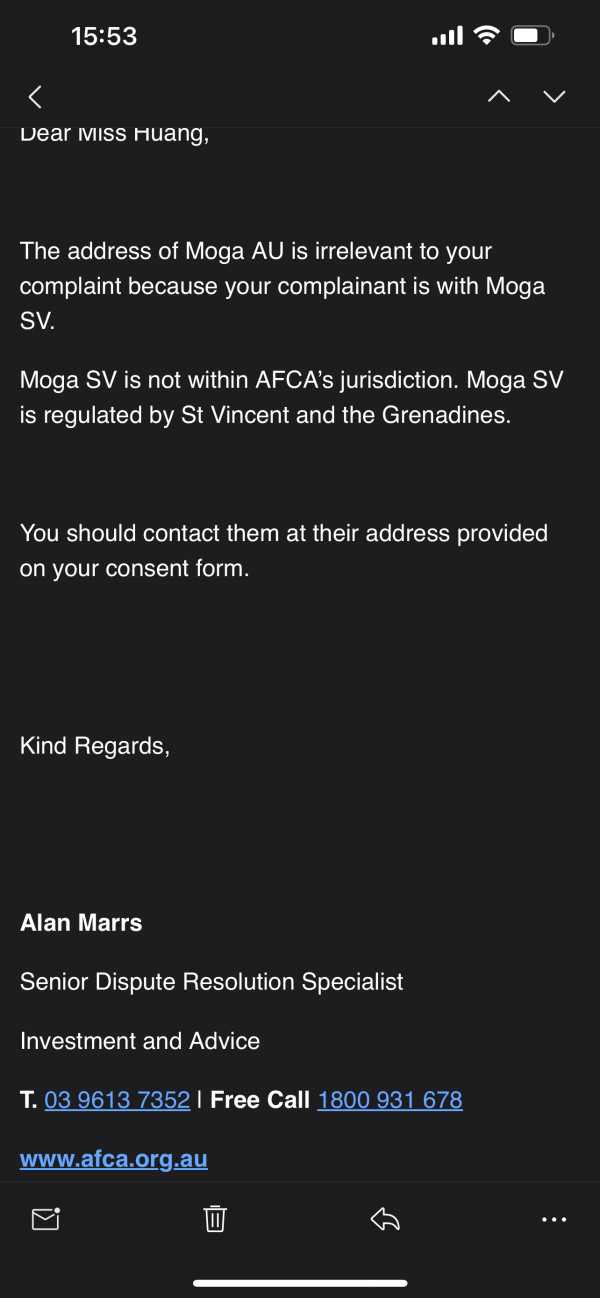Tap the 15:53 clock in status bar

(x=104, y=36)
